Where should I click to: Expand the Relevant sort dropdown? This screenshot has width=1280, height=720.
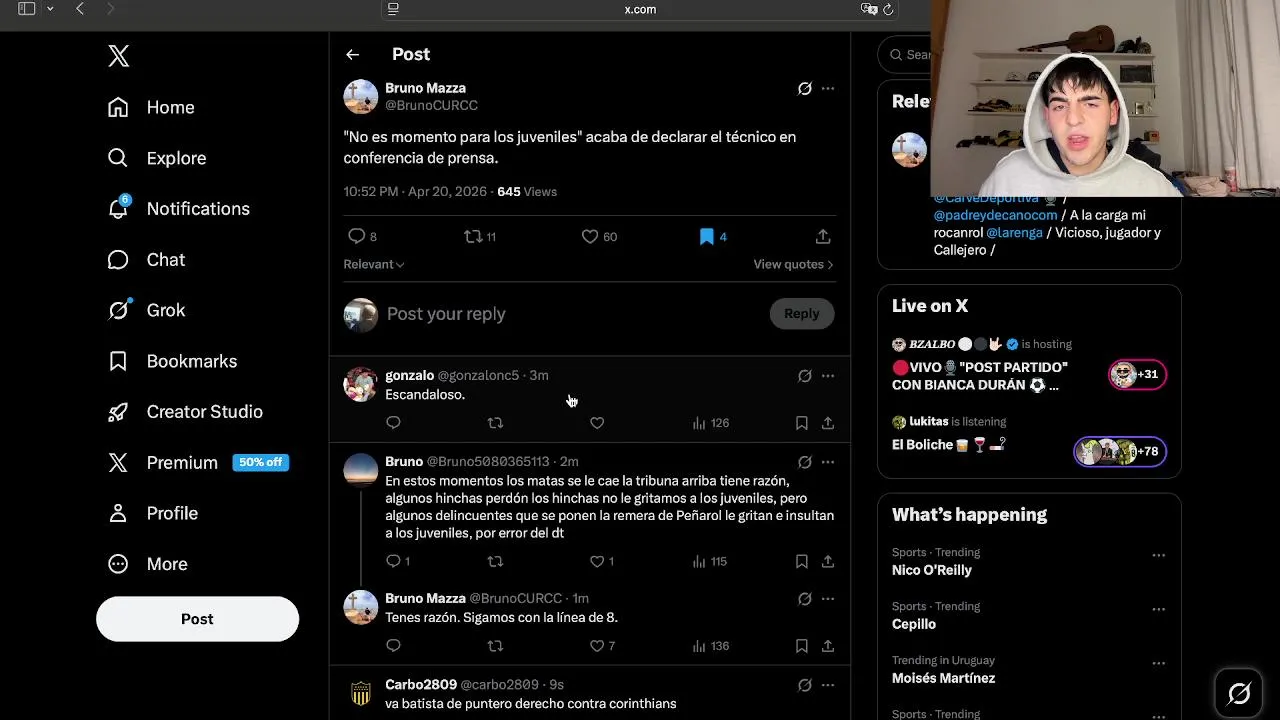pos(374,264)
